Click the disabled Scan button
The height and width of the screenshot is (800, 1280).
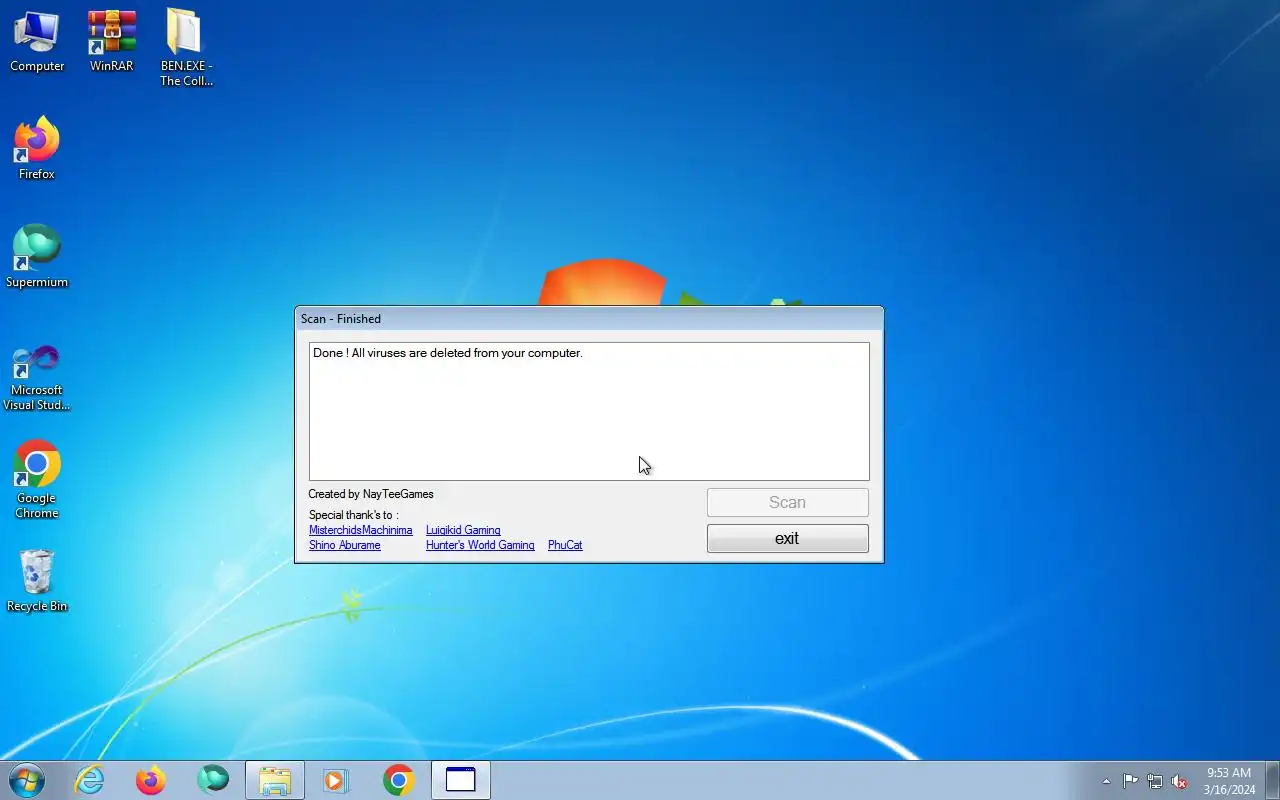pos(787,502)
